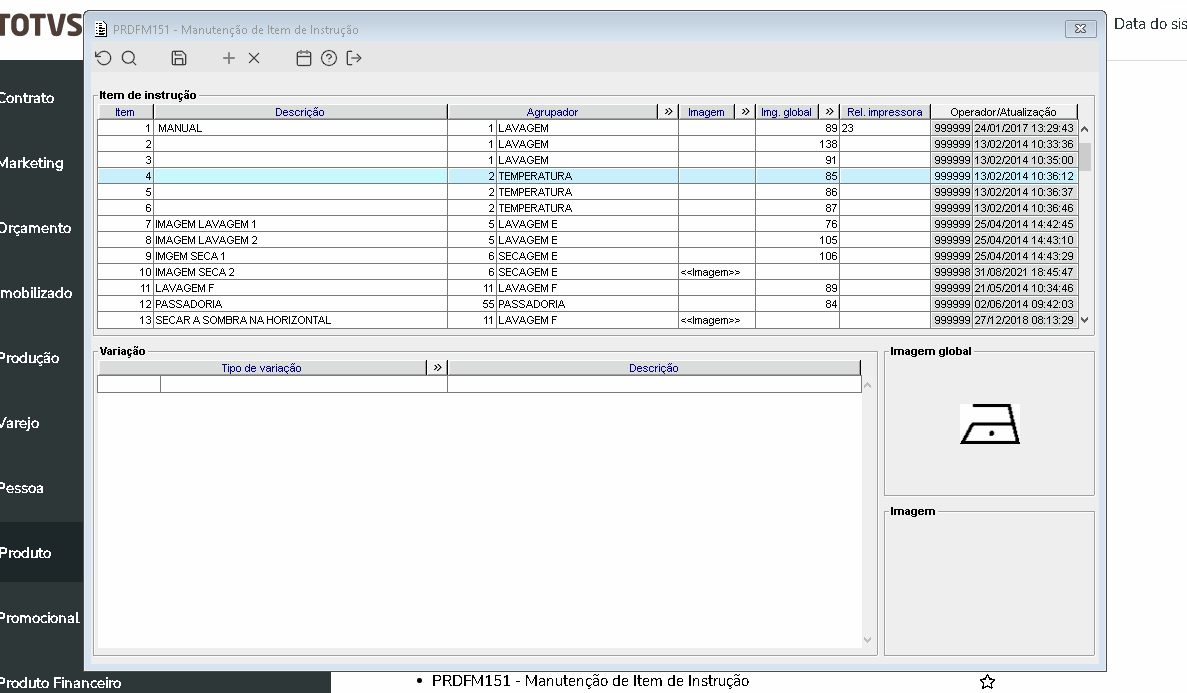Add a new item with plus icon

point(229,58)
